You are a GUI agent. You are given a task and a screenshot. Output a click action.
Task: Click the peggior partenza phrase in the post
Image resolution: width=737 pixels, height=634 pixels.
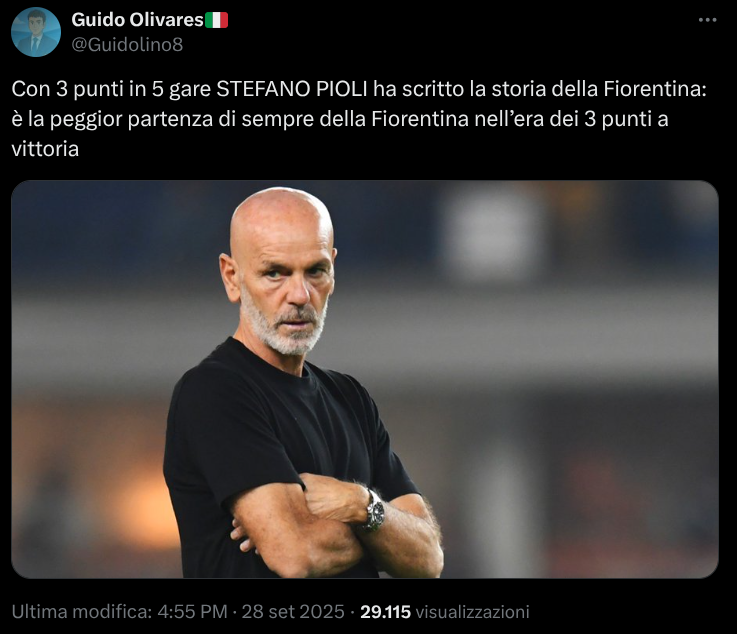[x=133, y=119]
